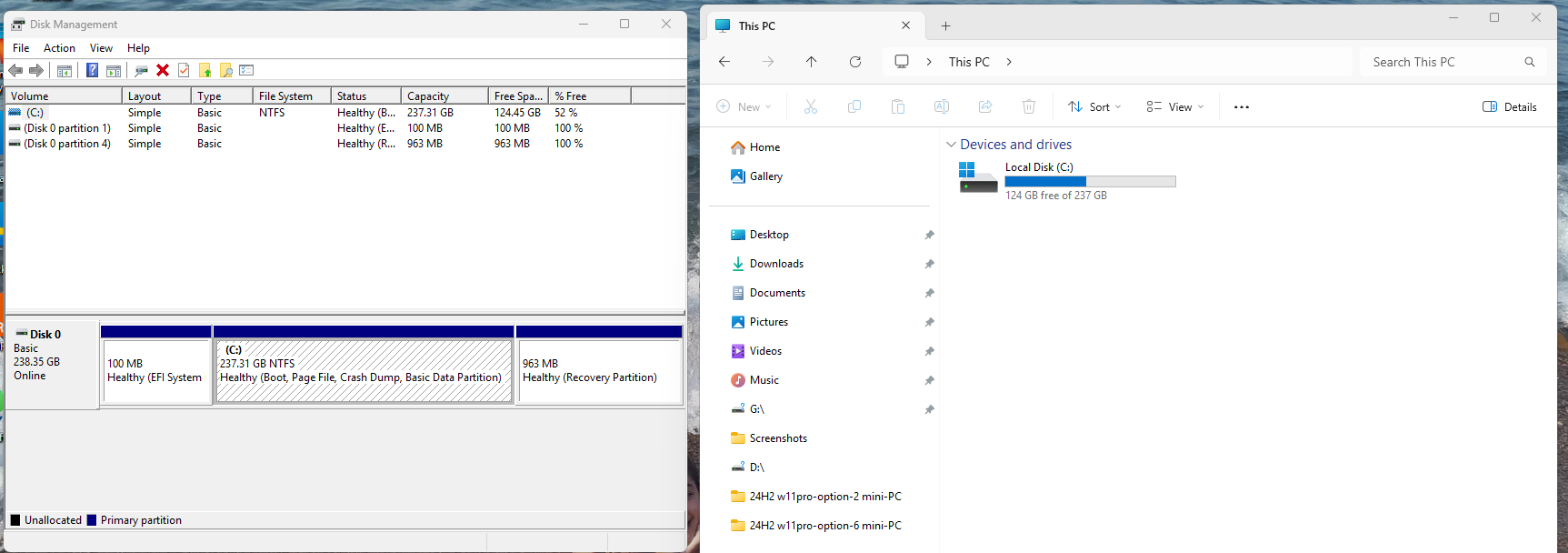Click the 237.31 GB capacity cell

[430, 113]
